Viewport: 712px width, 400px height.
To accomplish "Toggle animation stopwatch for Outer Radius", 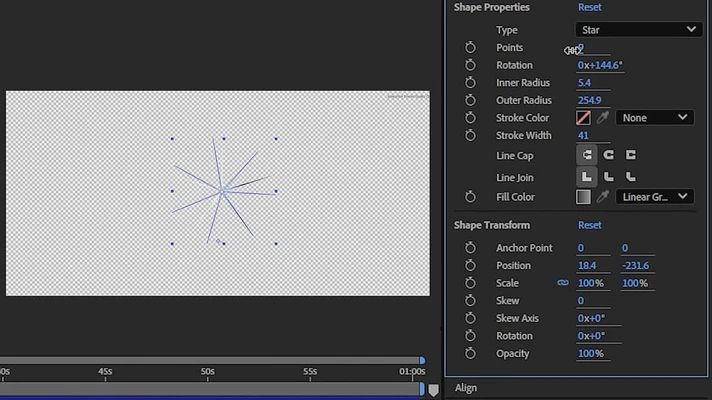I will [470, 100].
